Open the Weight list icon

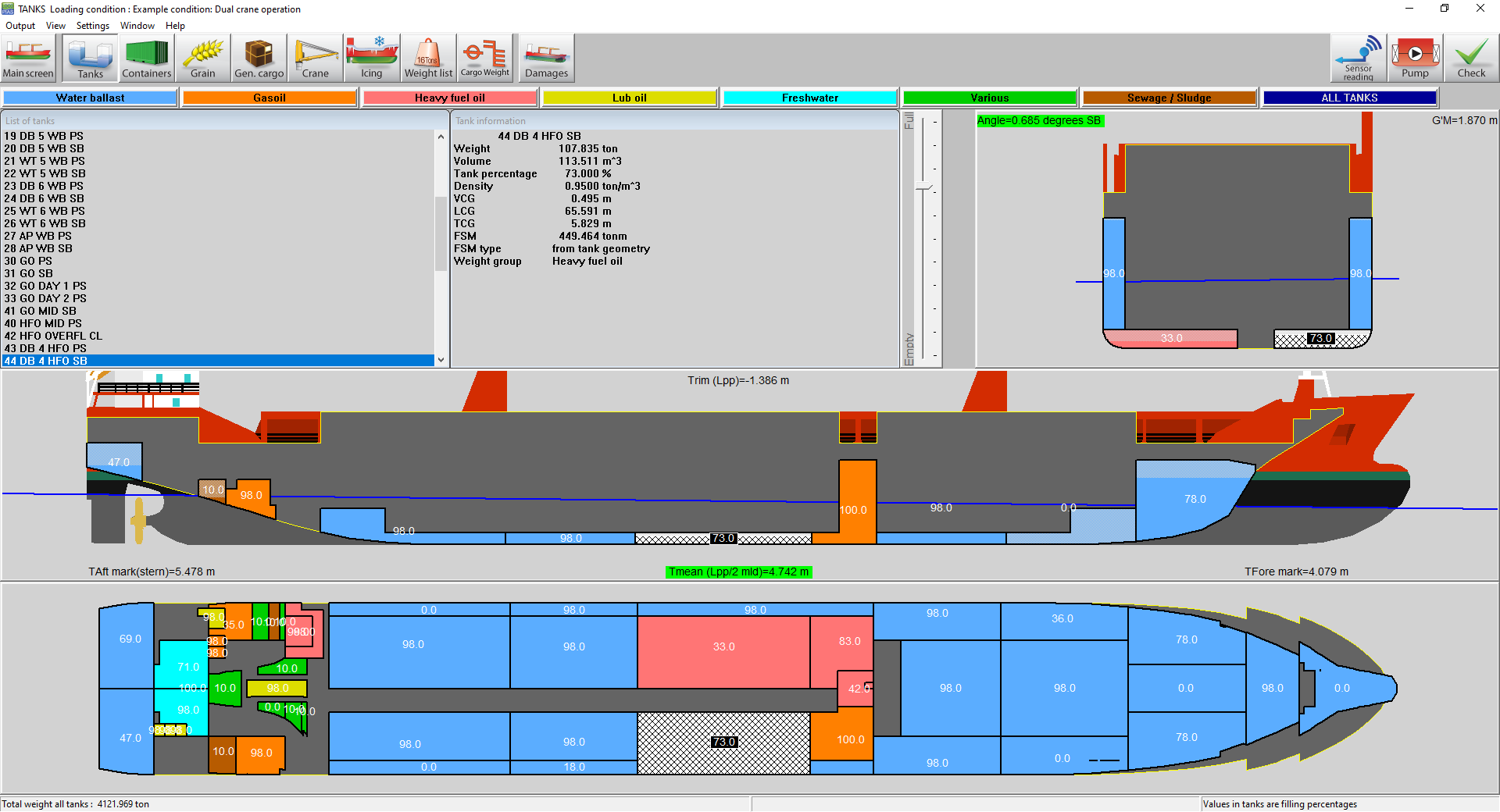coord(428,59)
